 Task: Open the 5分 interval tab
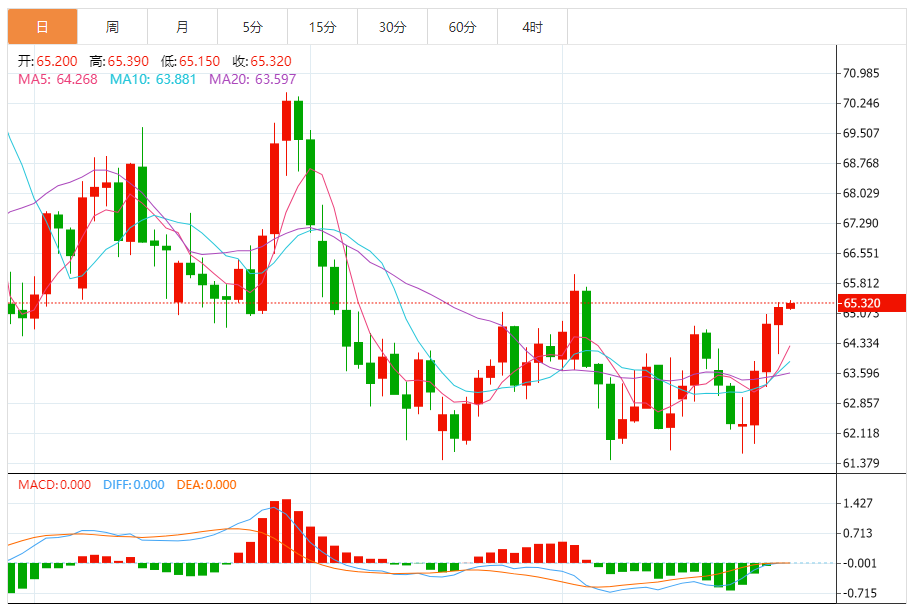pos(252,27)
